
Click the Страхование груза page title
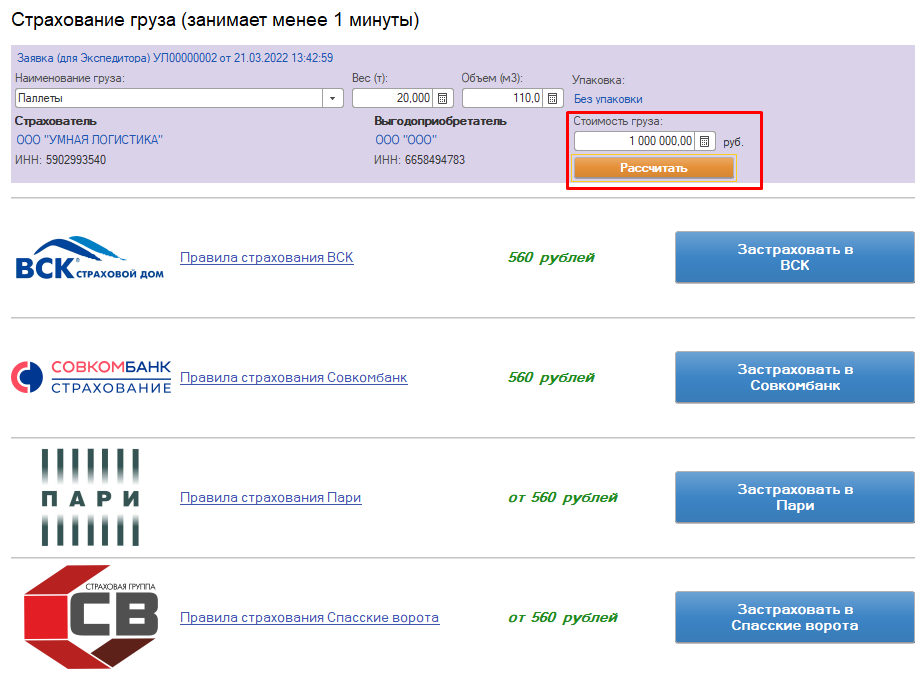215,20
